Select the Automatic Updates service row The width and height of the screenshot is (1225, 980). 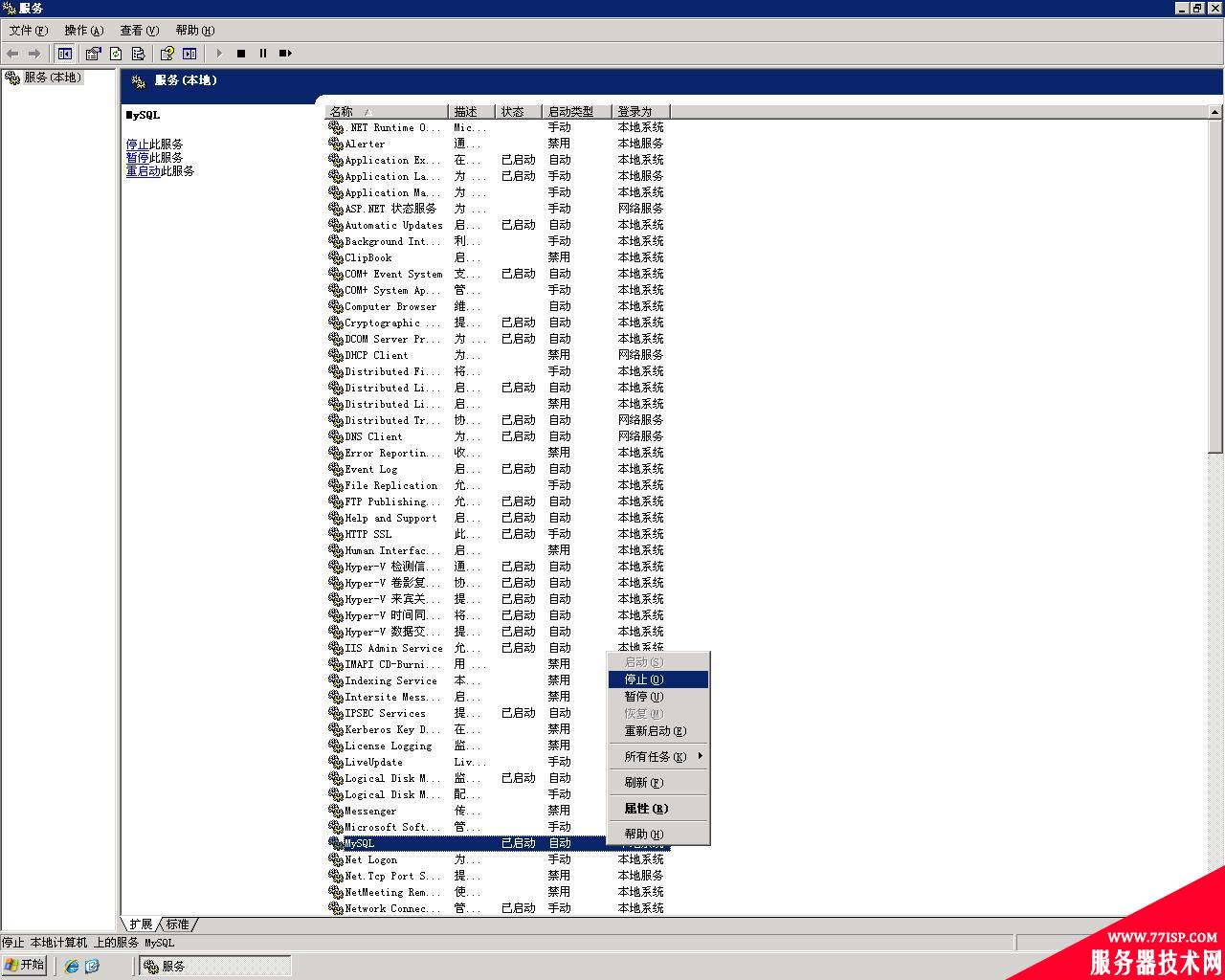tap(498, 225)
